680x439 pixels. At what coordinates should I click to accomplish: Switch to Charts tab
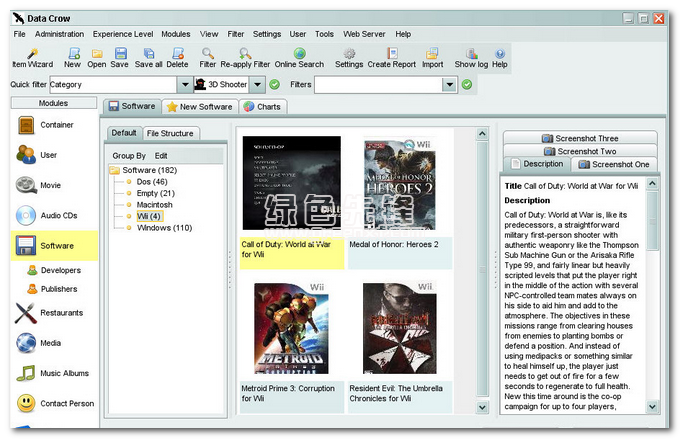click(x=262, y=107)
